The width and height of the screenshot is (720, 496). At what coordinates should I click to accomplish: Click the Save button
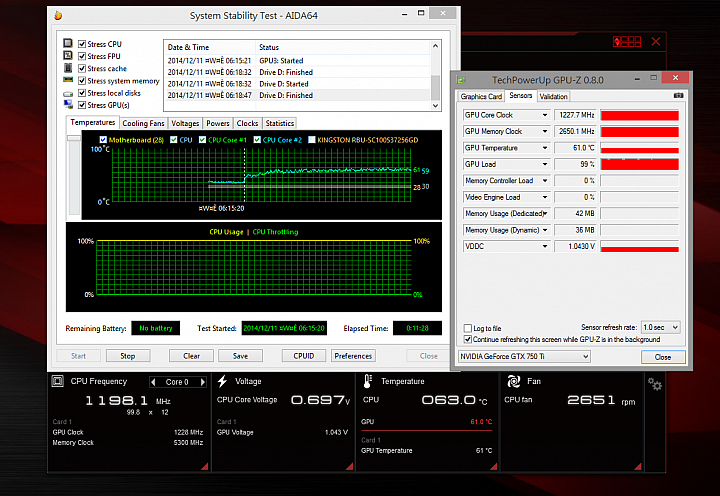[x=240, y=356]
